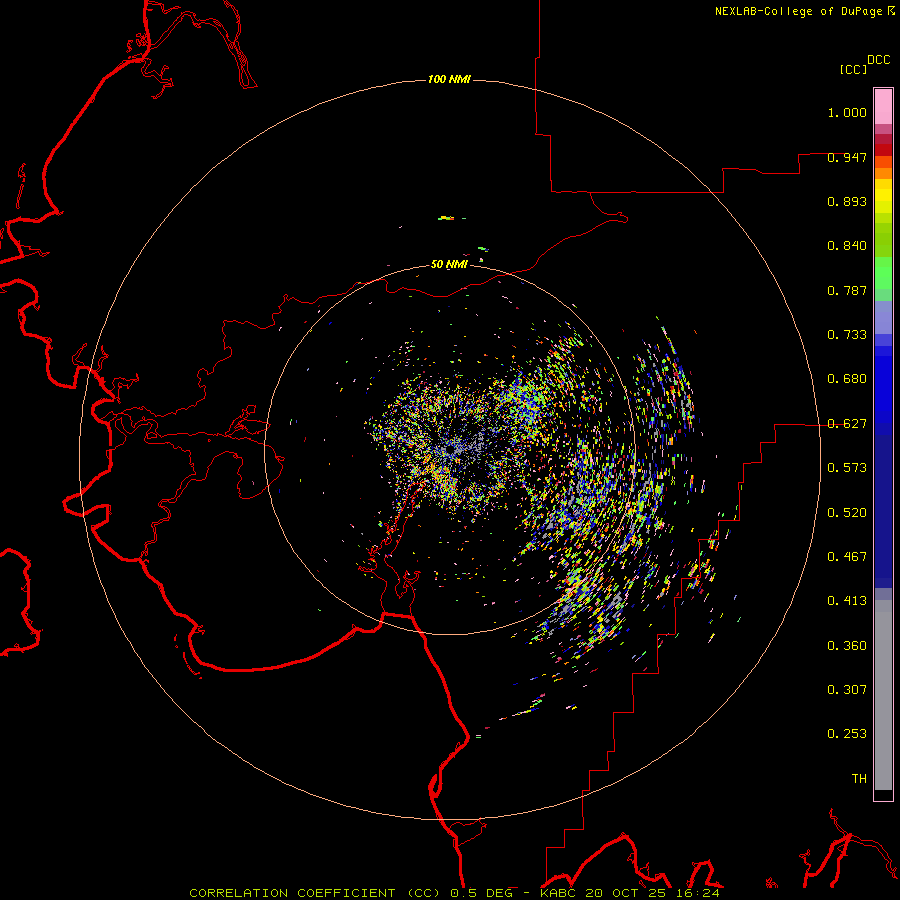The image size is (900, 900).
Task: Click the 0.413 legend value
Action: pyautogui.click(x=847, y=601)
